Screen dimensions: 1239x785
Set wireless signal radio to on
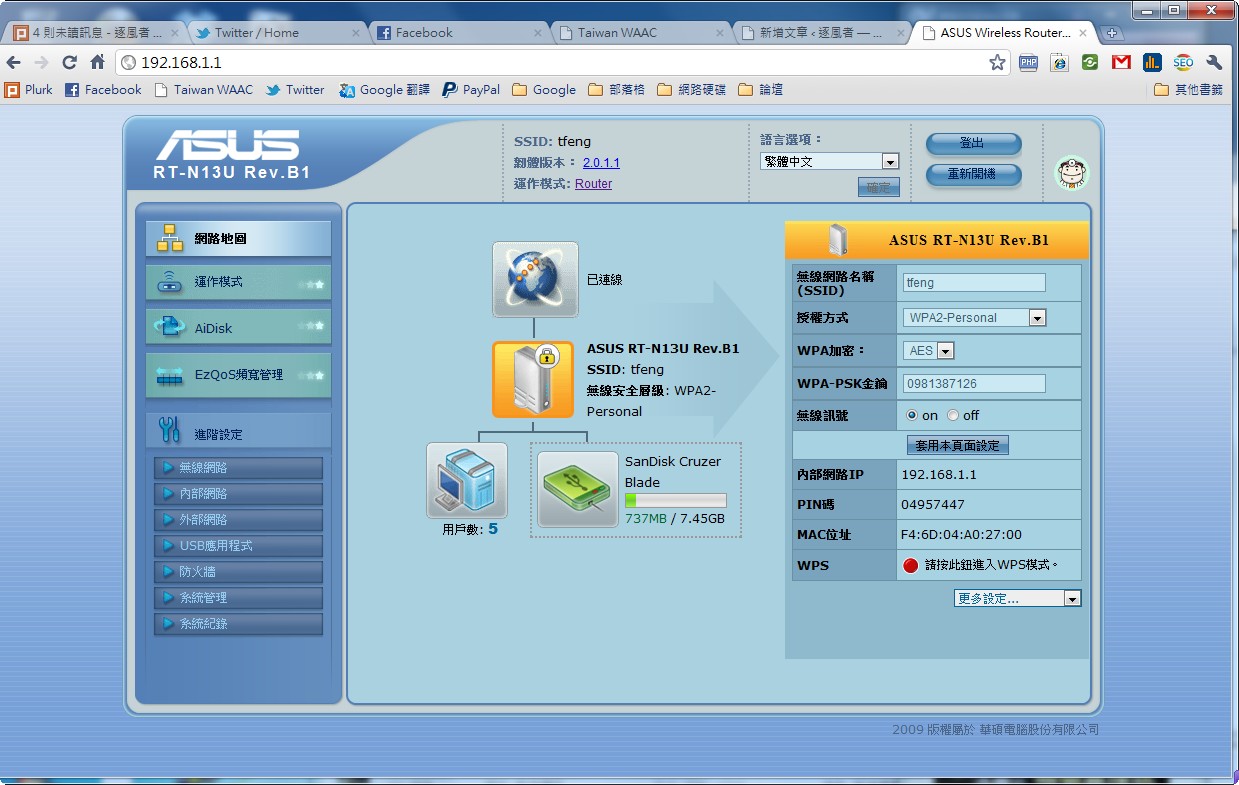912,415
